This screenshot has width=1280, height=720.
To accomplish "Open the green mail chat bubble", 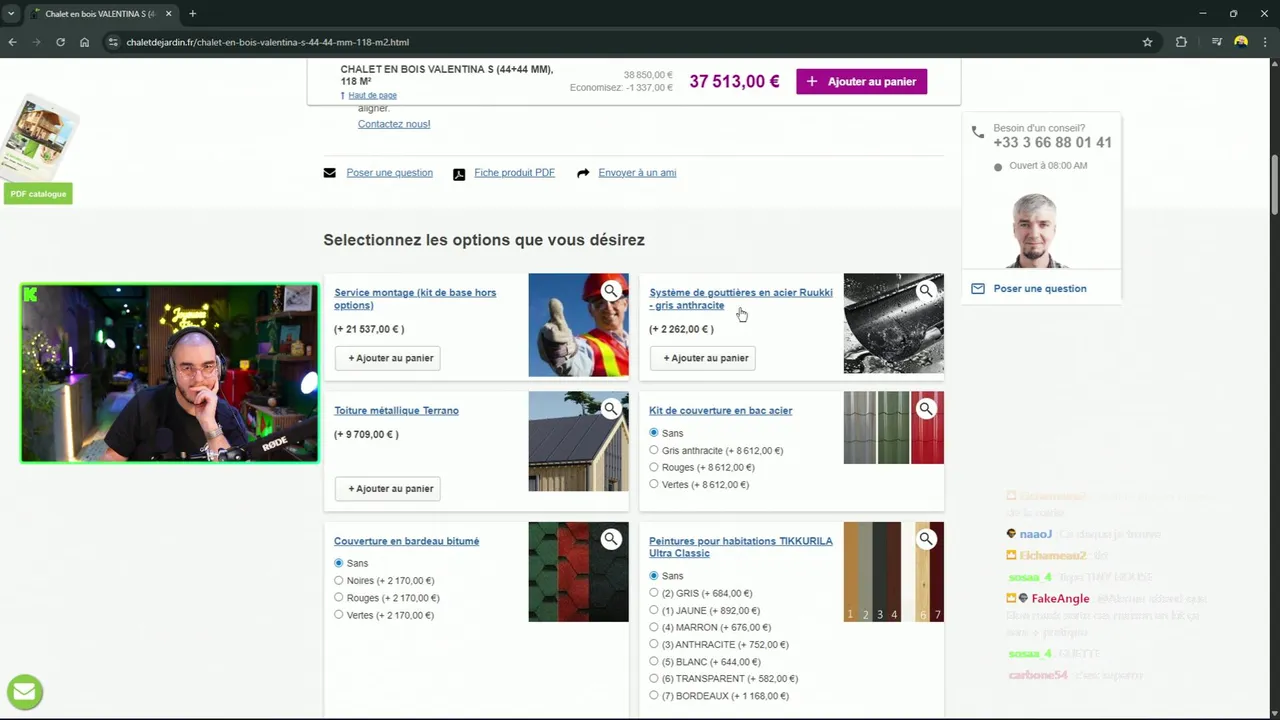I will point(24,691).
